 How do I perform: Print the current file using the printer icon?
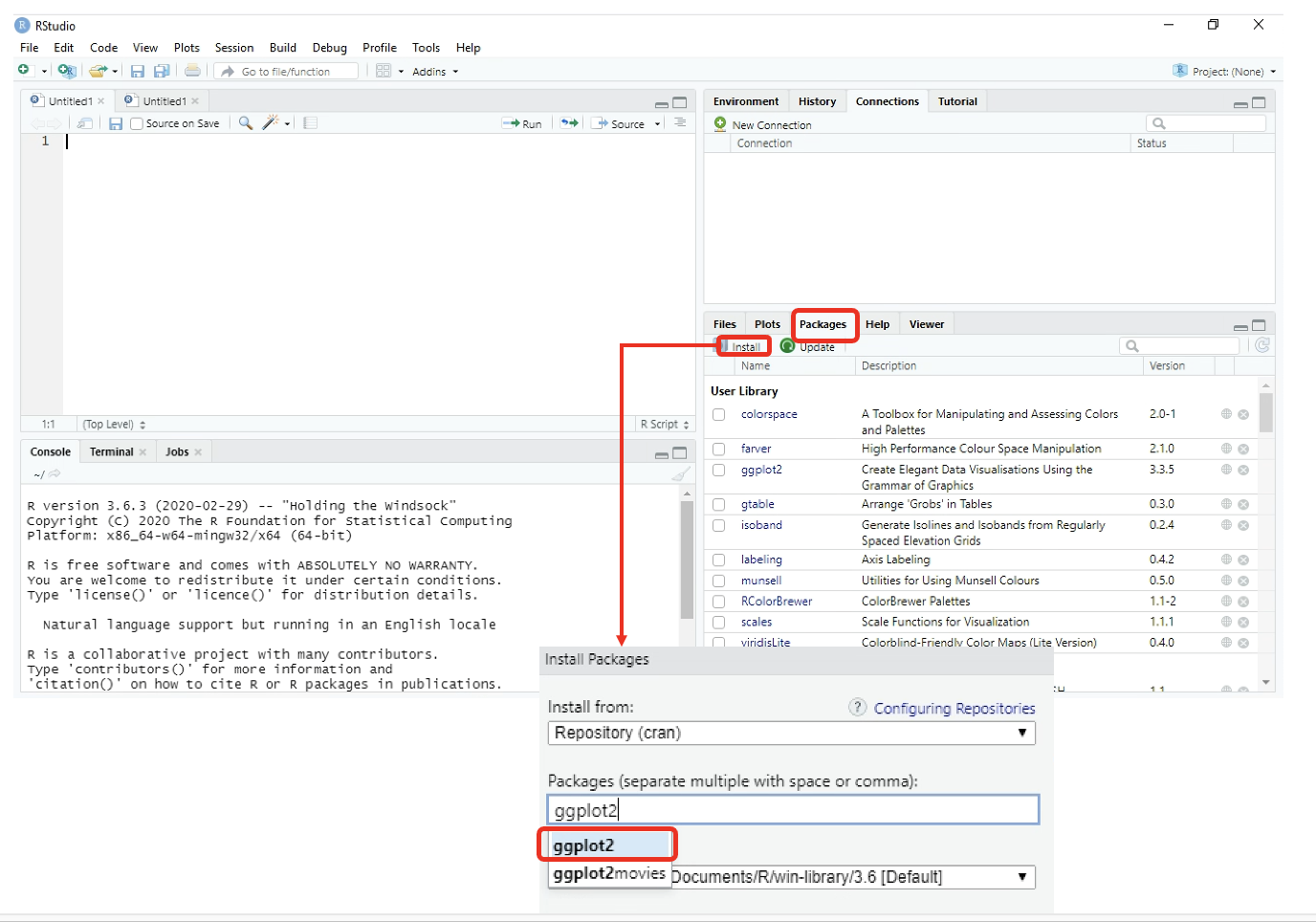point(192,71)
